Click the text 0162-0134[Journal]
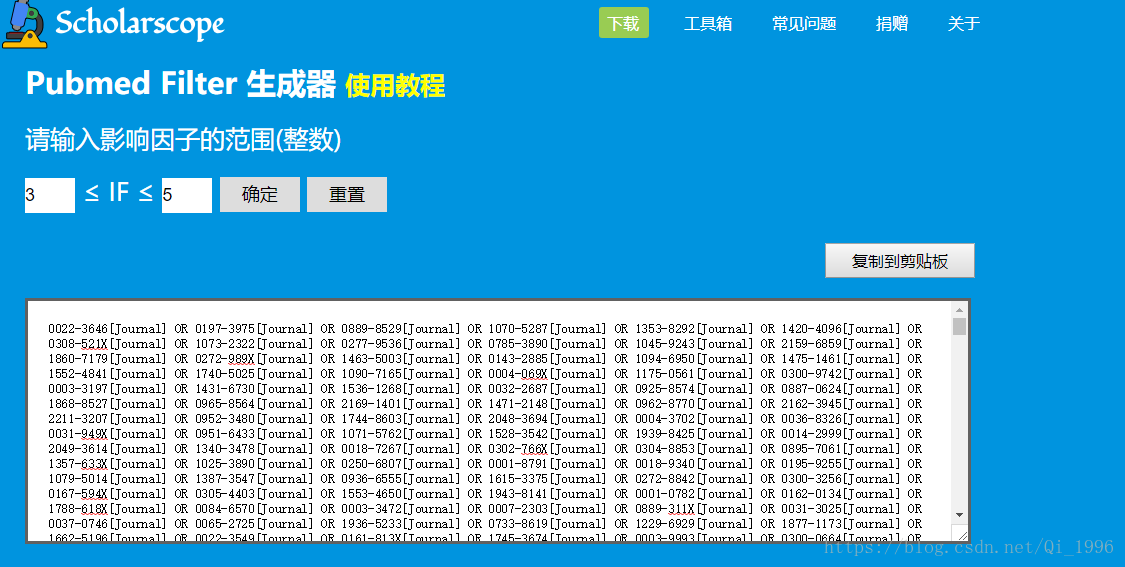Image resolution: width=1125 pixels, height=567 pixels. [x=840, y=494]
